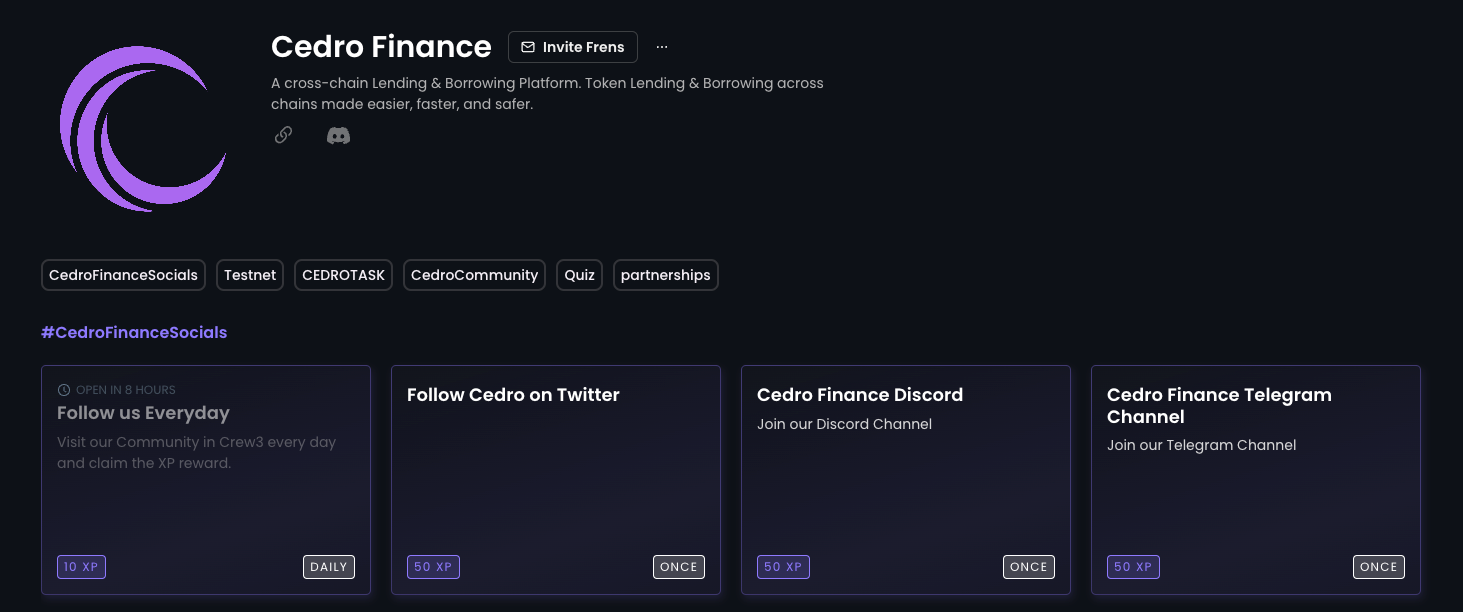The width and height of the screenshot is (1463, 612).
Task: Click the 50 XP badge on Telegram card
Action: tap(1133, 567)
